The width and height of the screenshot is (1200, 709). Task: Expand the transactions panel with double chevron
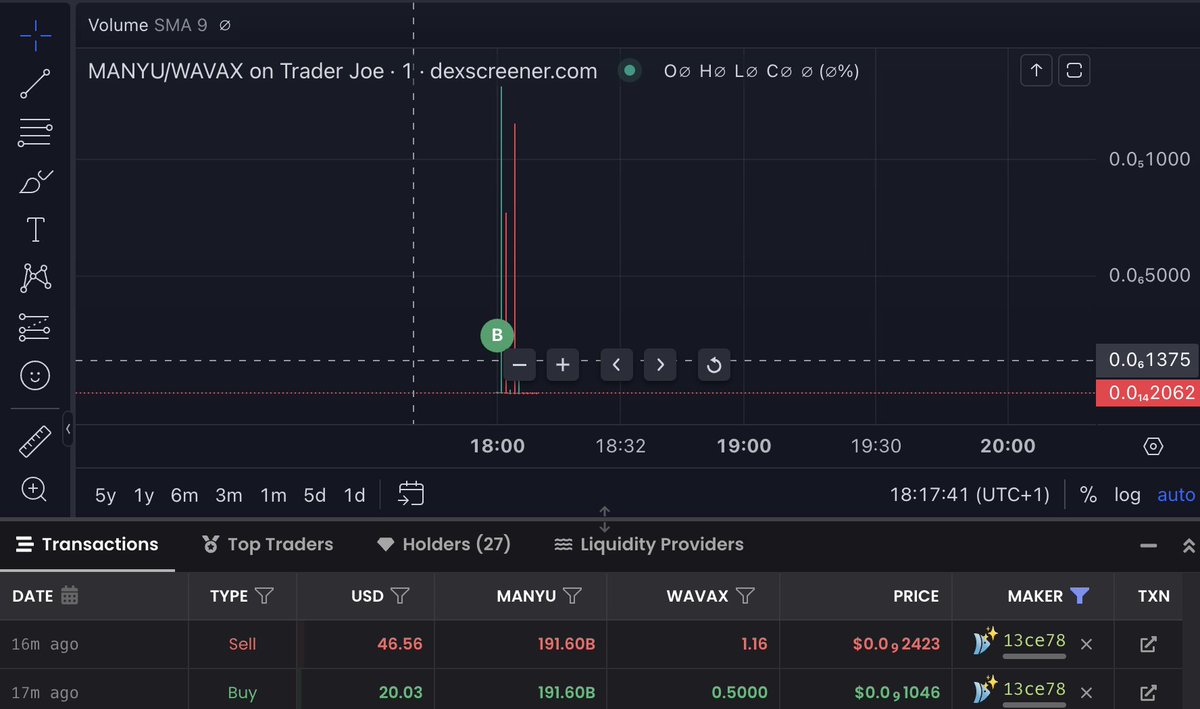coord(1188,546)
